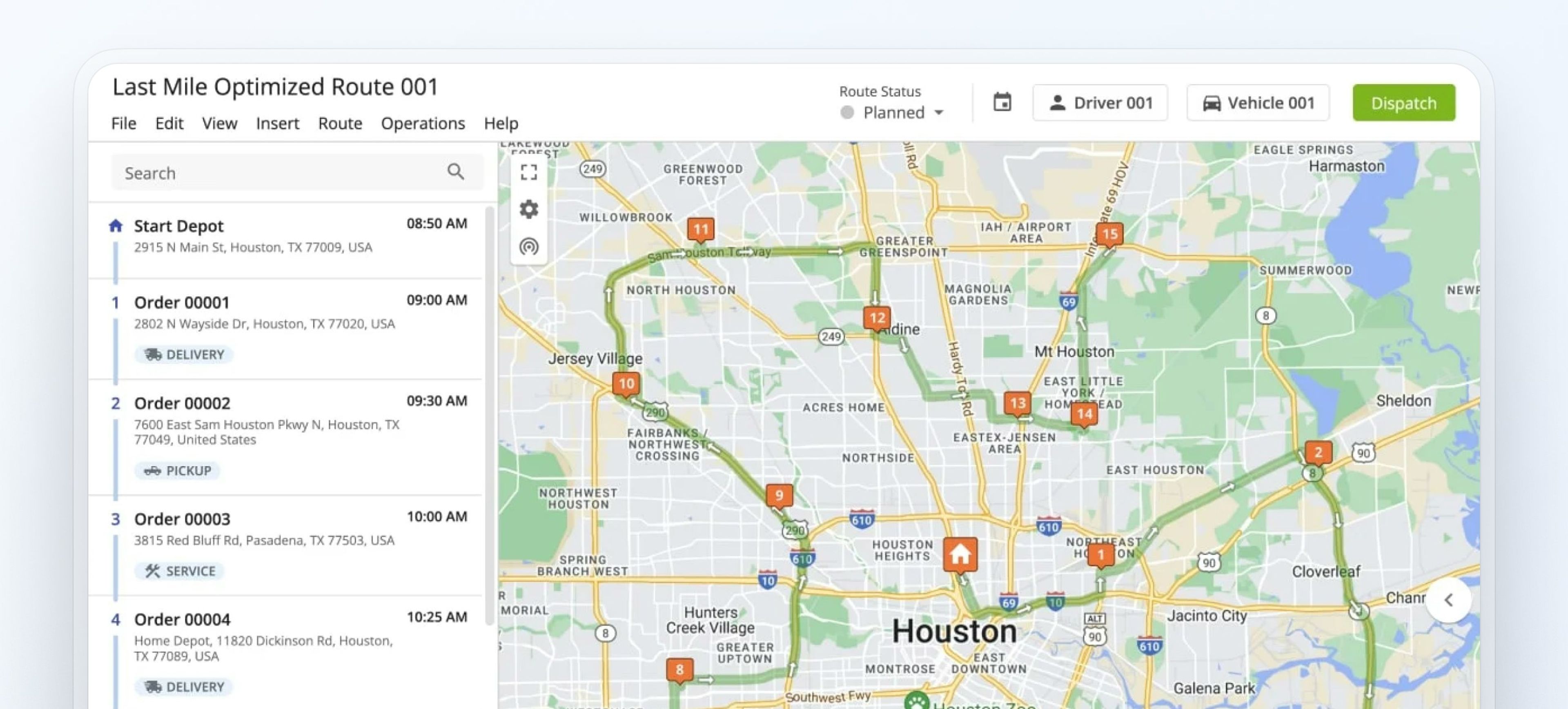Open the Edit menu
The height and width of the screenshot is (709, 1568).
point(169,124)
